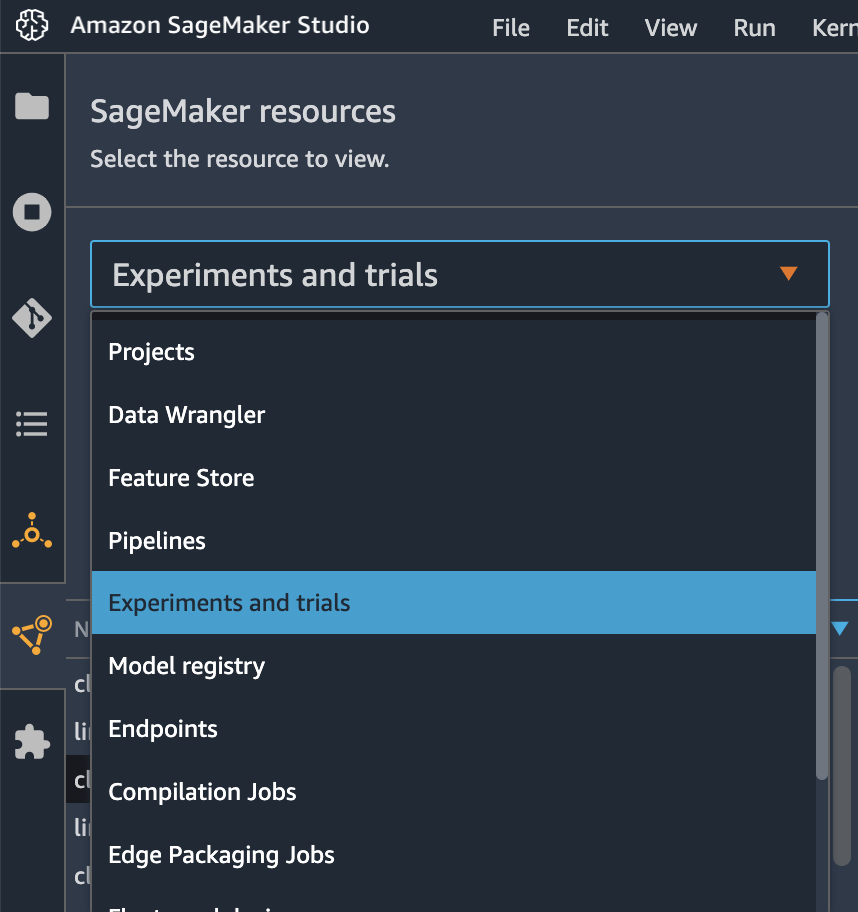Choose Data Wrangler option
Image resolution: width=858 pixels, height=912 pixels.
[454, 415]
